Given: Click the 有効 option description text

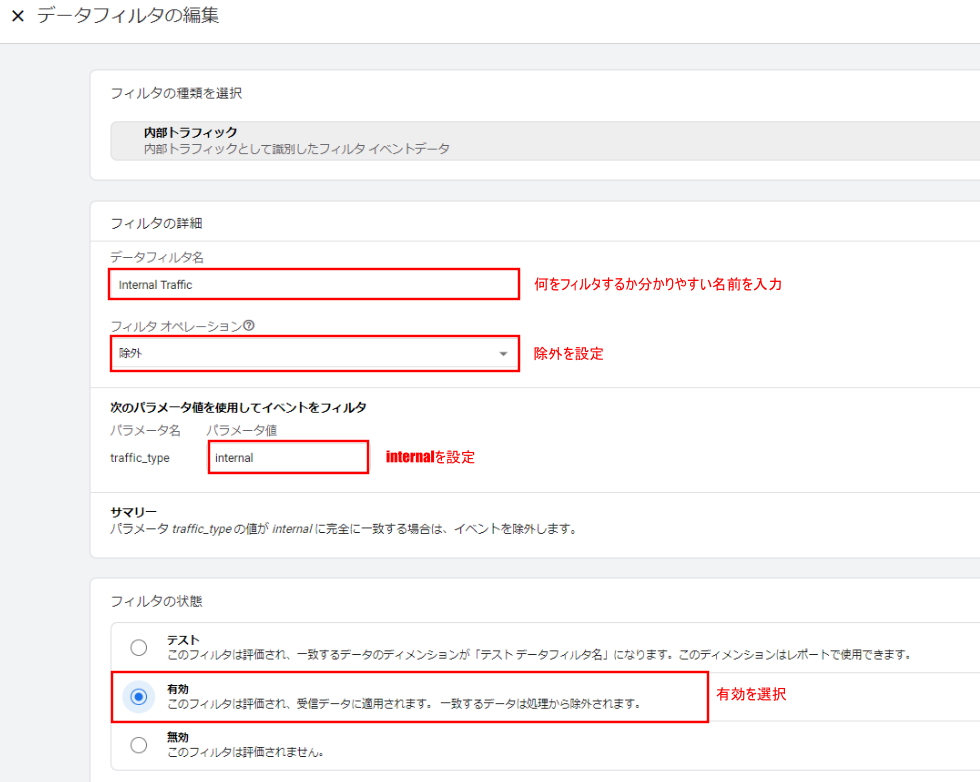Looking at the screenshot, I should coord(404,704).
